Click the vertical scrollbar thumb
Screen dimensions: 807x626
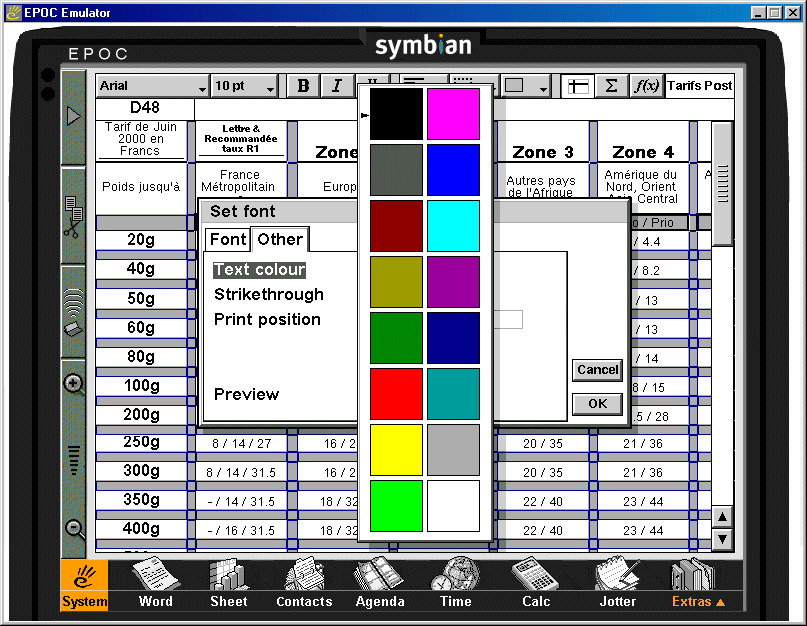pos(722,184)
